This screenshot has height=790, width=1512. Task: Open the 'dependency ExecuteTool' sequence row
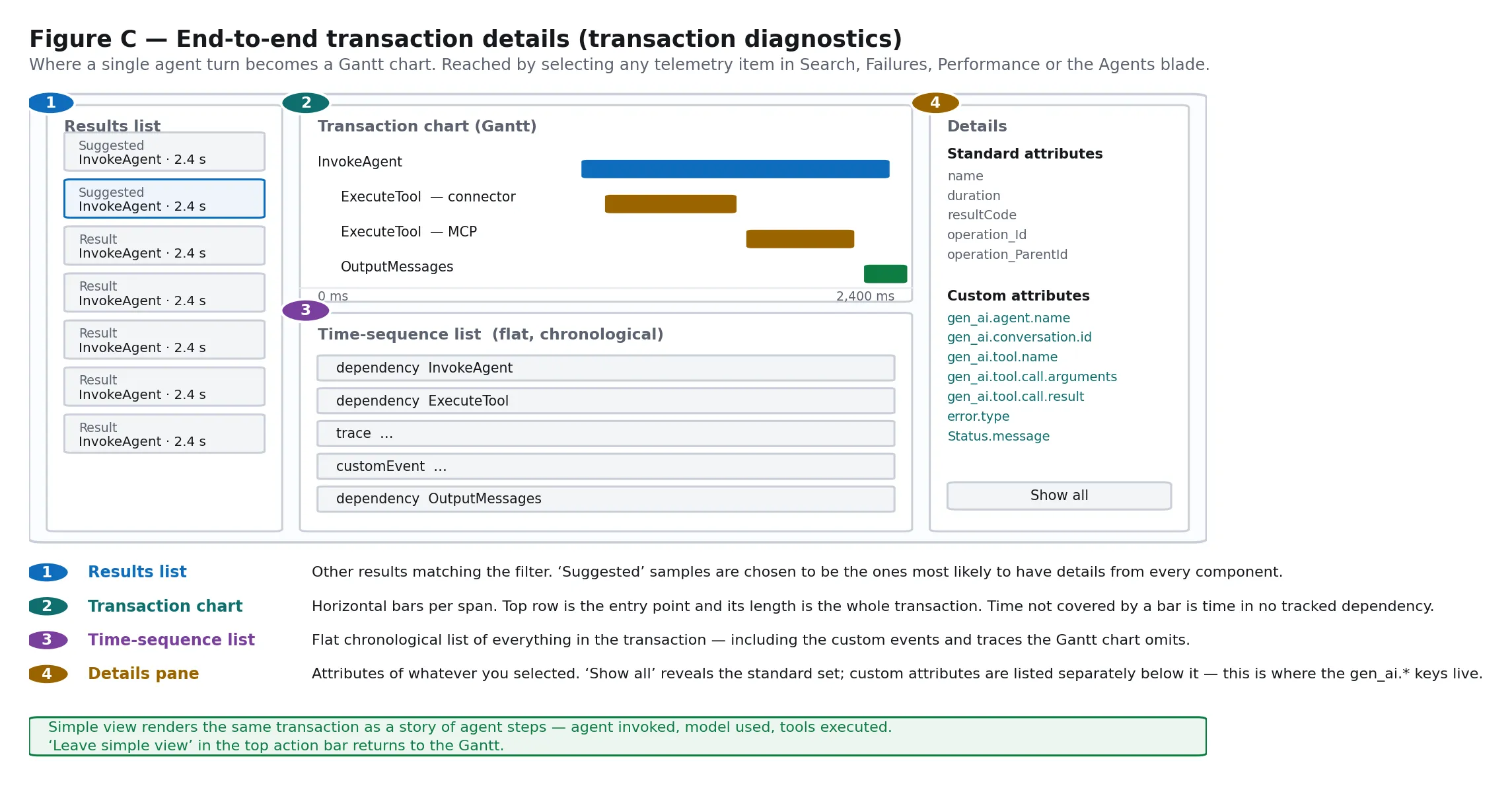[x=606, y=401]
